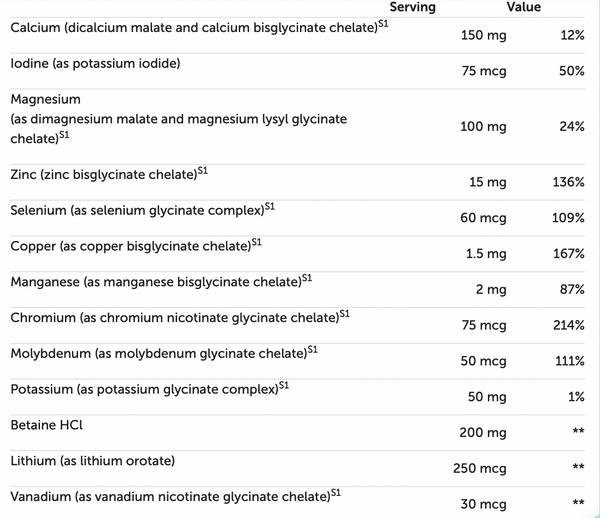The height and width of the screenshot is (518, 600).
Task: Select the Manganese 87% daily value
Action: click(572, 289)
